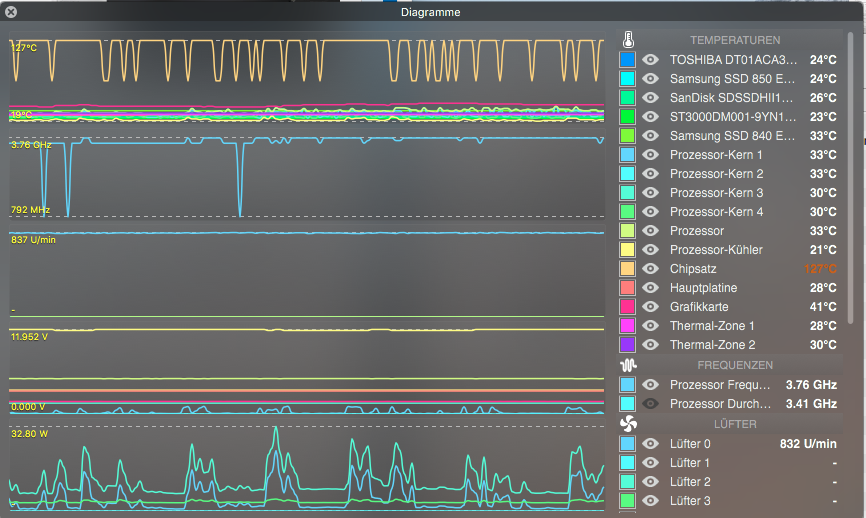The image size is (866, 518).
Task: Click the blue TOSHIBA color swatch
Action: click(x=627, y=60)
